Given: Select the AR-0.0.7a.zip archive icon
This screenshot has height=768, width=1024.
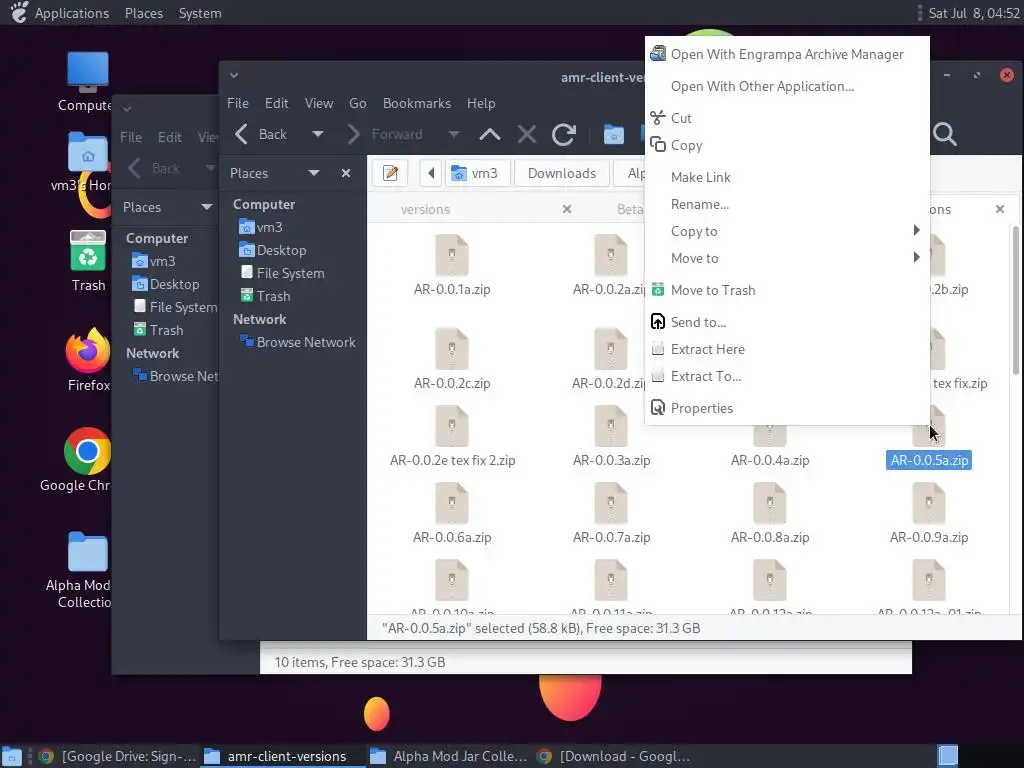Looking at the screenshot, I should click(611, 503).
